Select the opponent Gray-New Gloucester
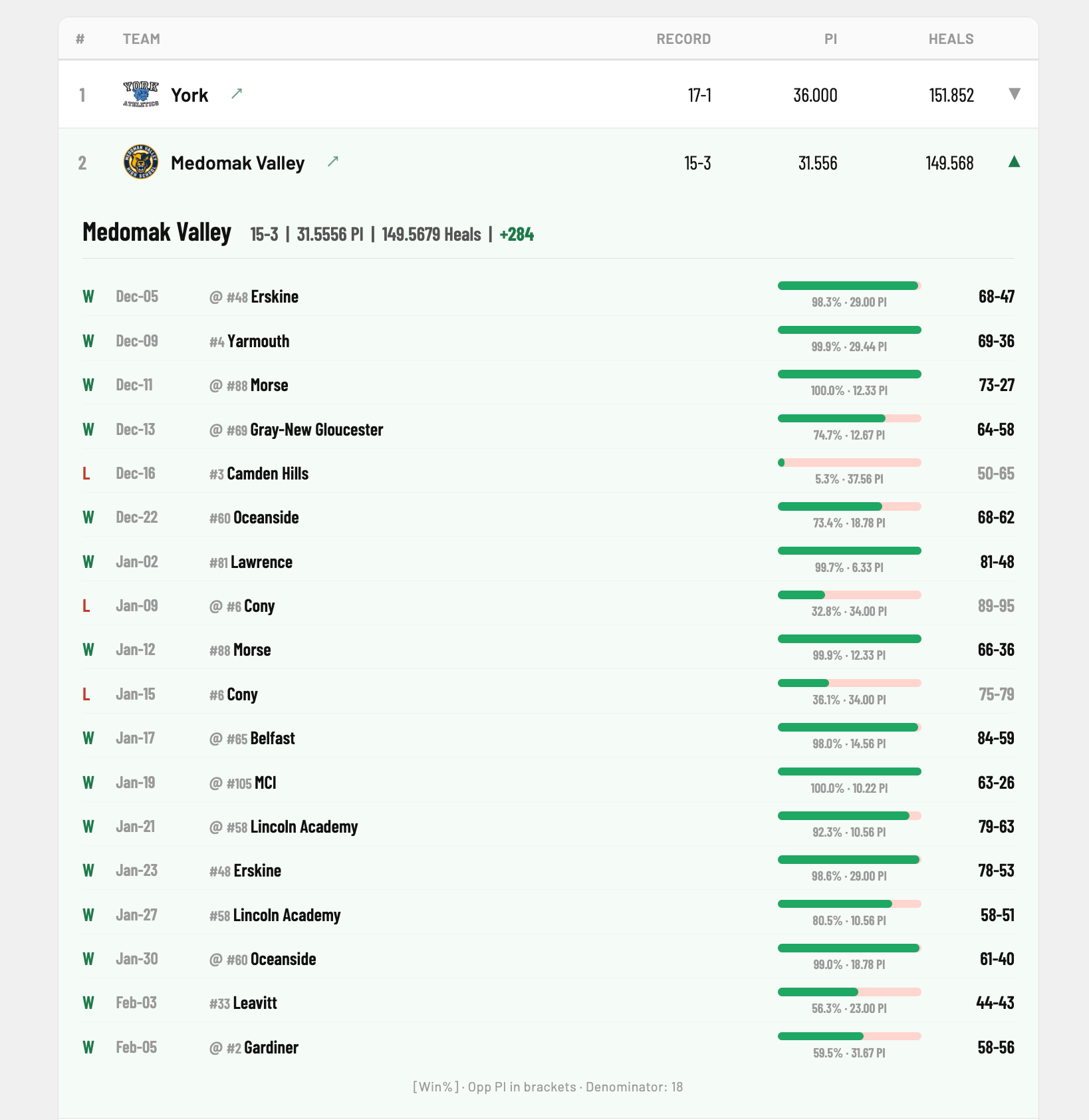The image size is (1089, 1120). (x=317, y=430)
